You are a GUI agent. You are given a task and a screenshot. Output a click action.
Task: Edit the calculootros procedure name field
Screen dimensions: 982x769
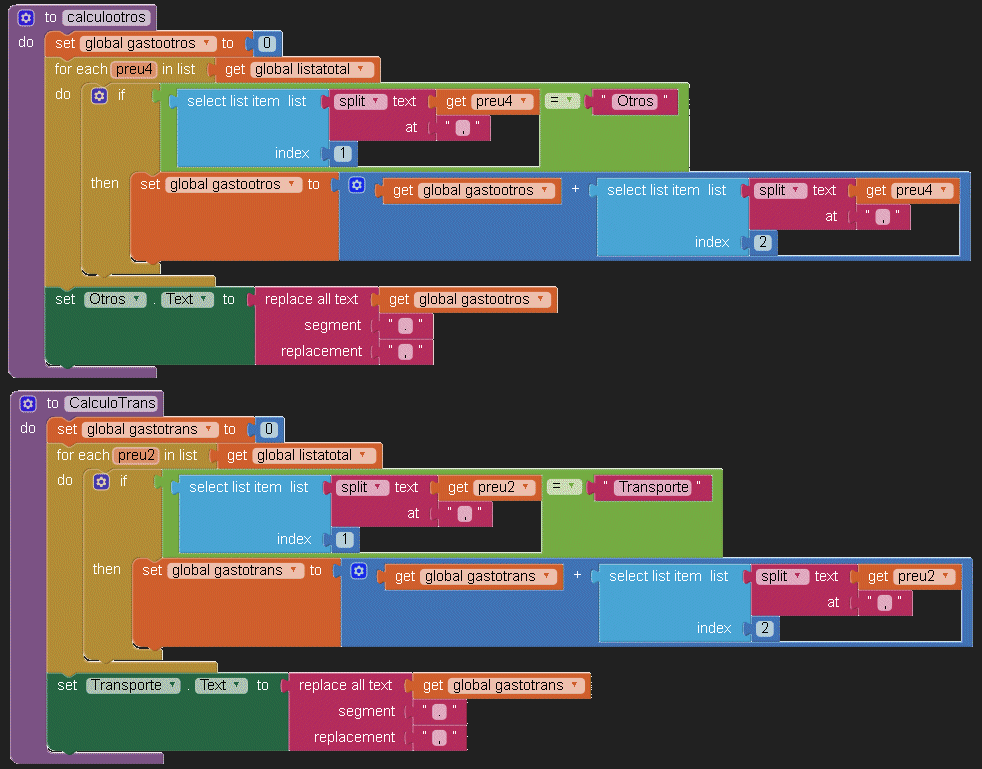click(107, 17)
